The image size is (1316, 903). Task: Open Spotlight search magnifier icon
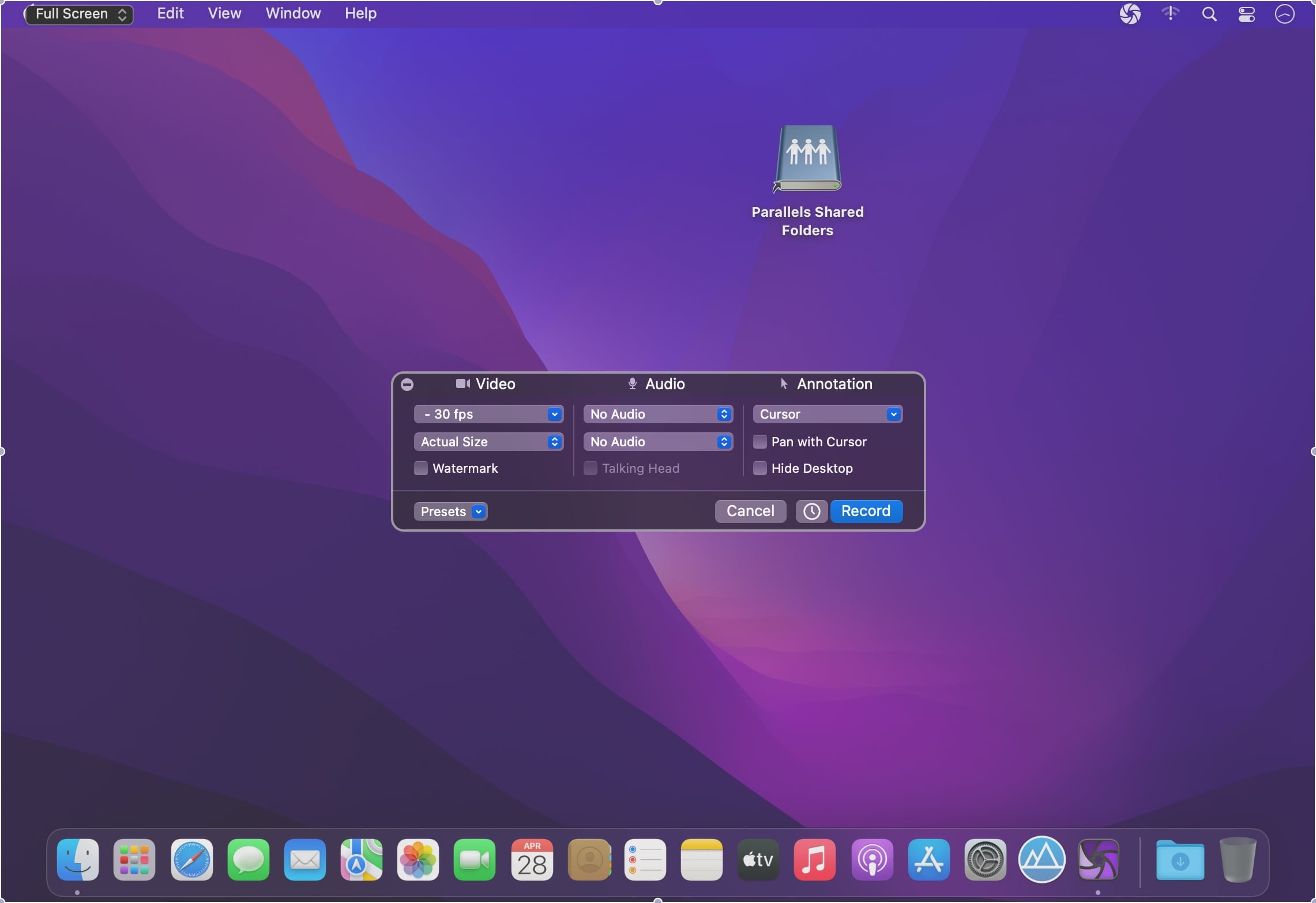pos(1209,14)
